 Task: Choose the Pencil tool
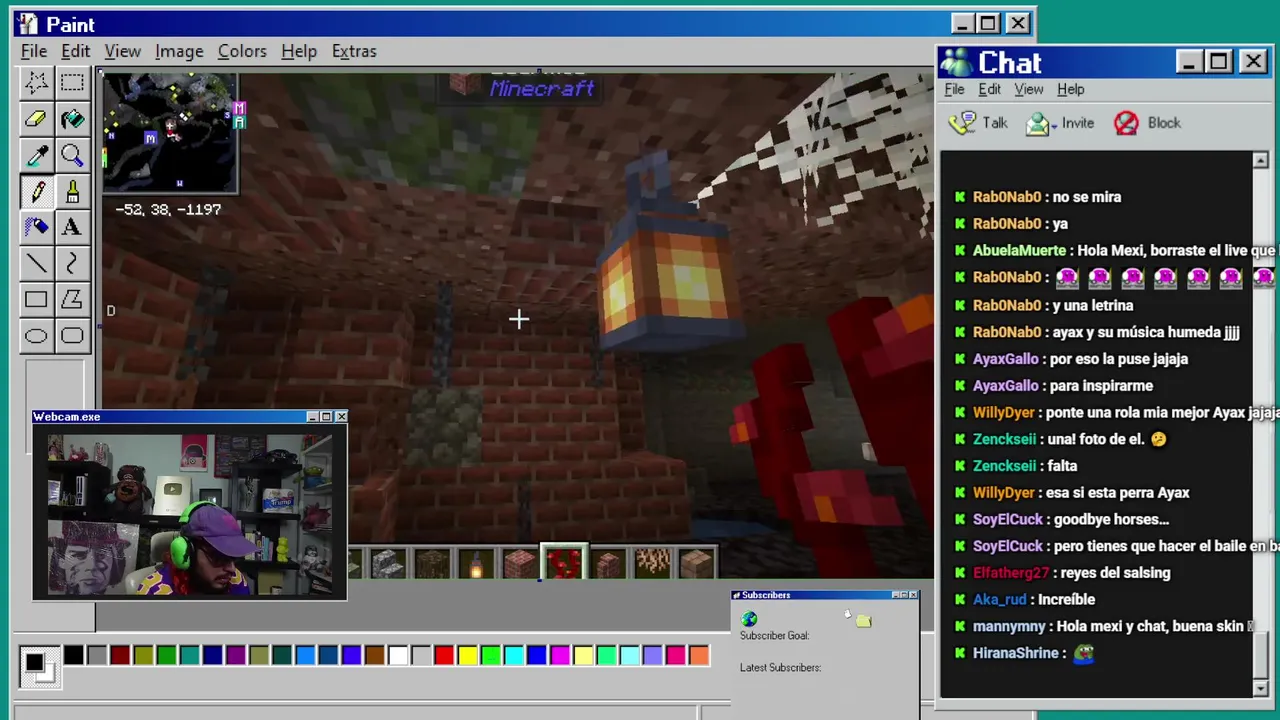[37, 191]
